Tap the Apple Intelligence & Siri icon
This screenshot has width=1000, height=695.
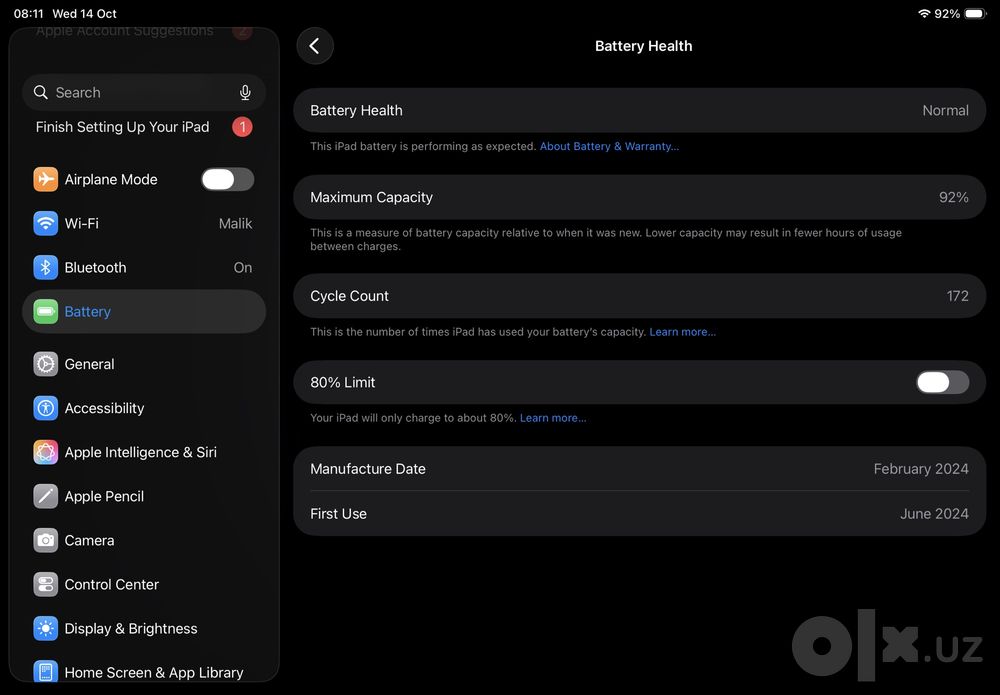click(45, 452)
